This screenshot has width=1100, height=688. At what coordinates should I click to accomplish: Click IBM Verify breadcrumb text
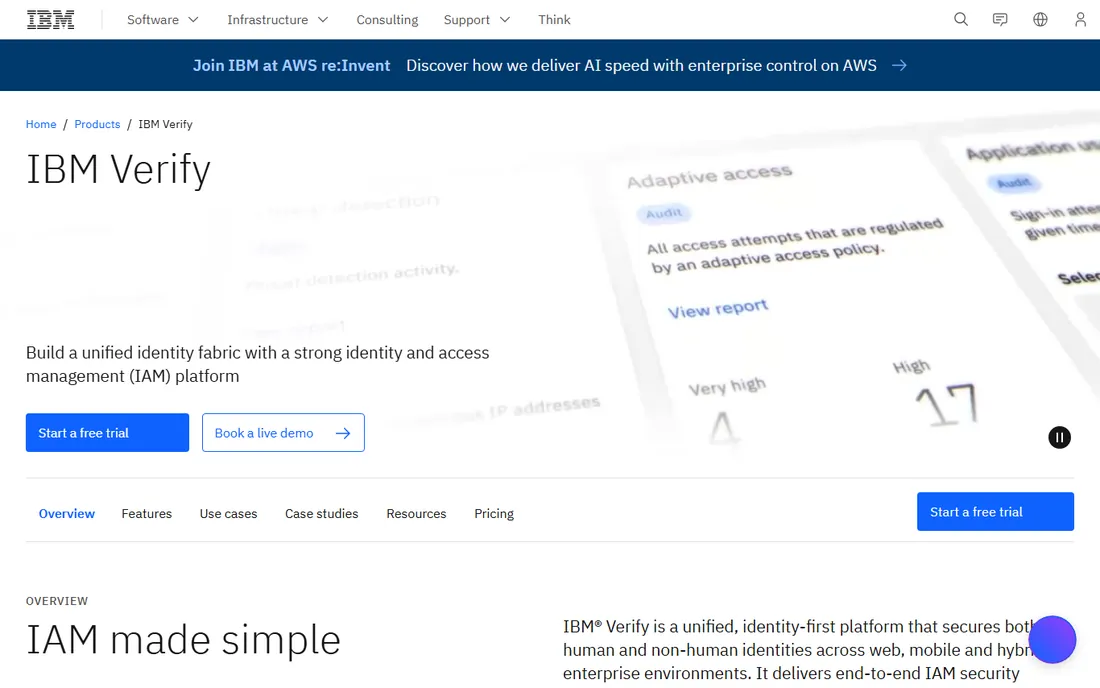coord(165,124)
